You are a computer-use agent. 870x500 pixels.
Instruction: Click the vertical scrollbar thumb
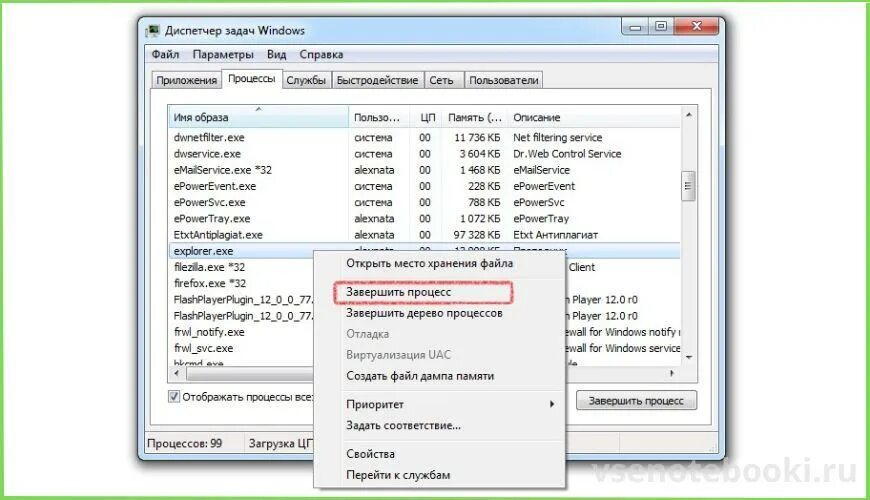point(688,186)
